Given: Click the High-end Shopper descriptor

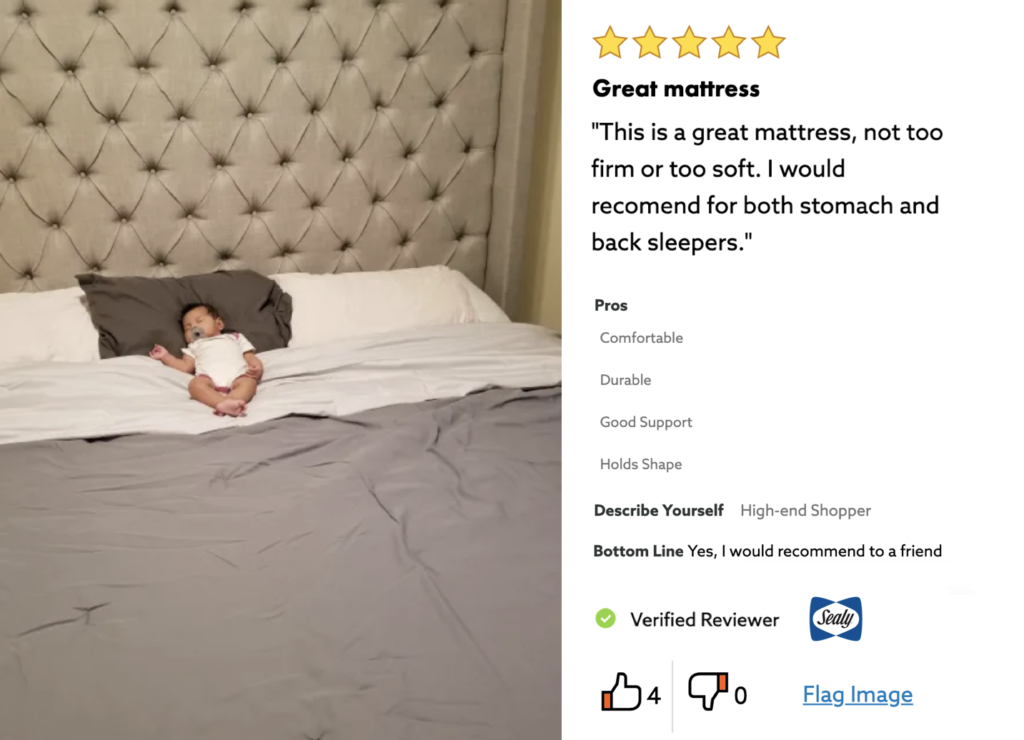Looking at the screenshot, I should pyautogui.click(x=805, y=510).
